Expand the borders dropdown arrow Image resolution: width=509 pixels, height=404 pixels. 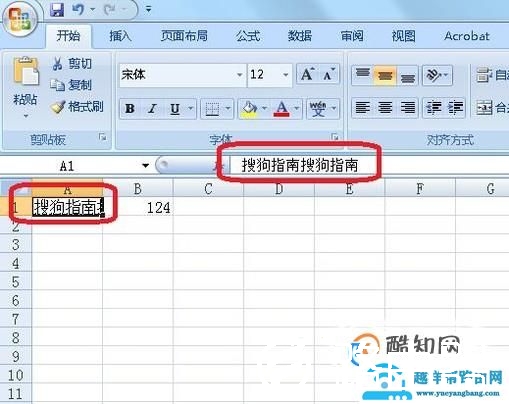click(x=228, y=109)
